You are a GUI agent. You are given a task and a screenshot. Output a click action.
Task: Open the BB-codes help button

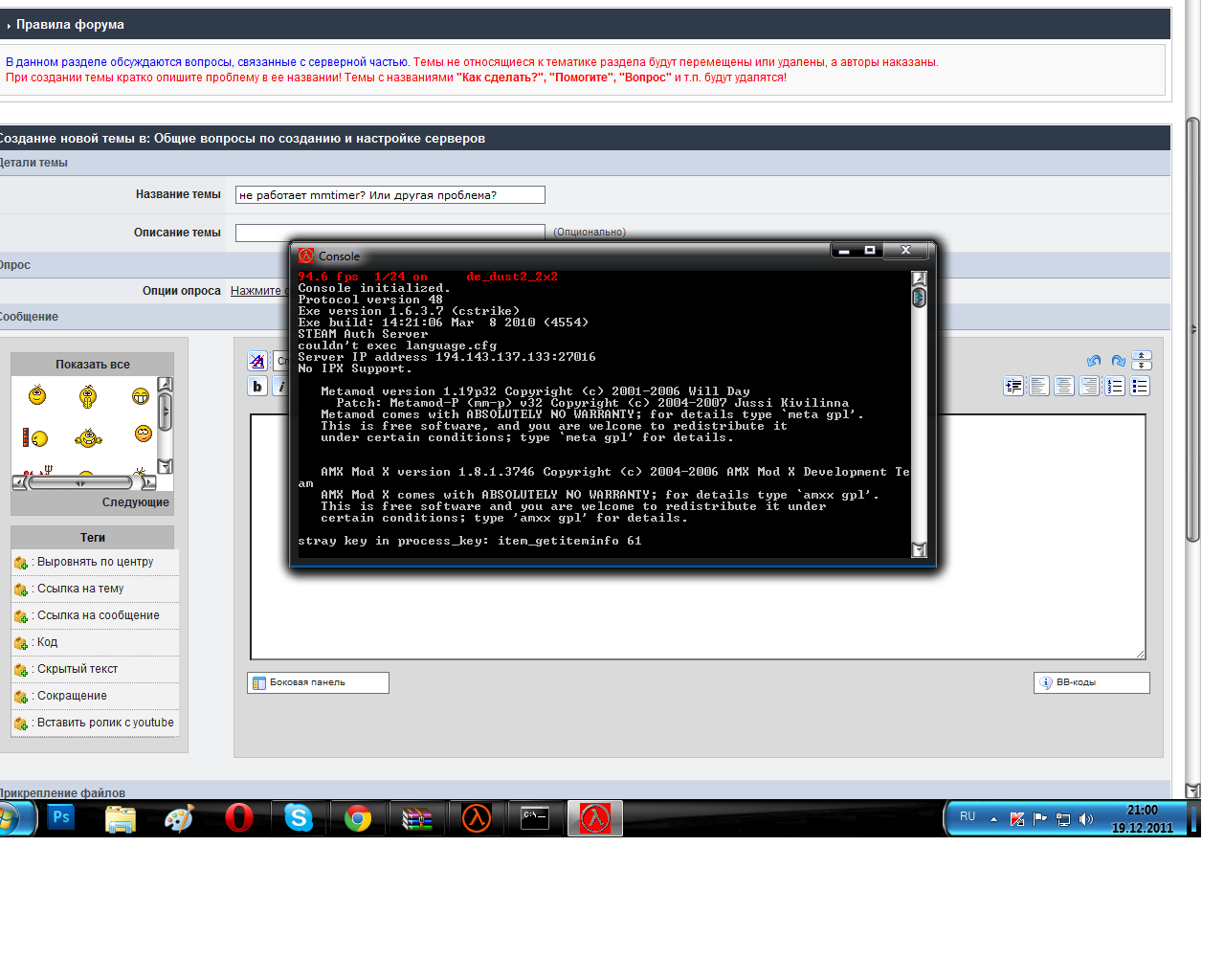coord(1092,682)
